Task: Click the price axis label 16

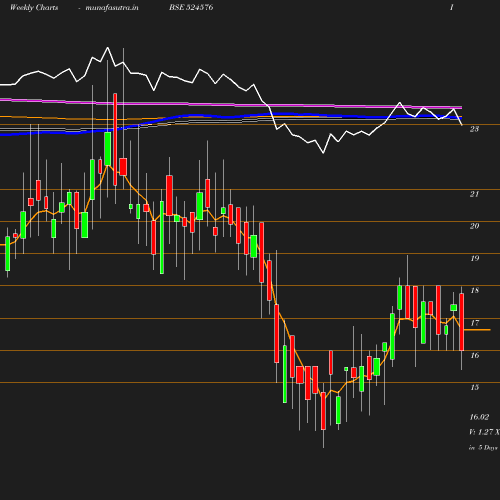Action: [x=474, y=355]
